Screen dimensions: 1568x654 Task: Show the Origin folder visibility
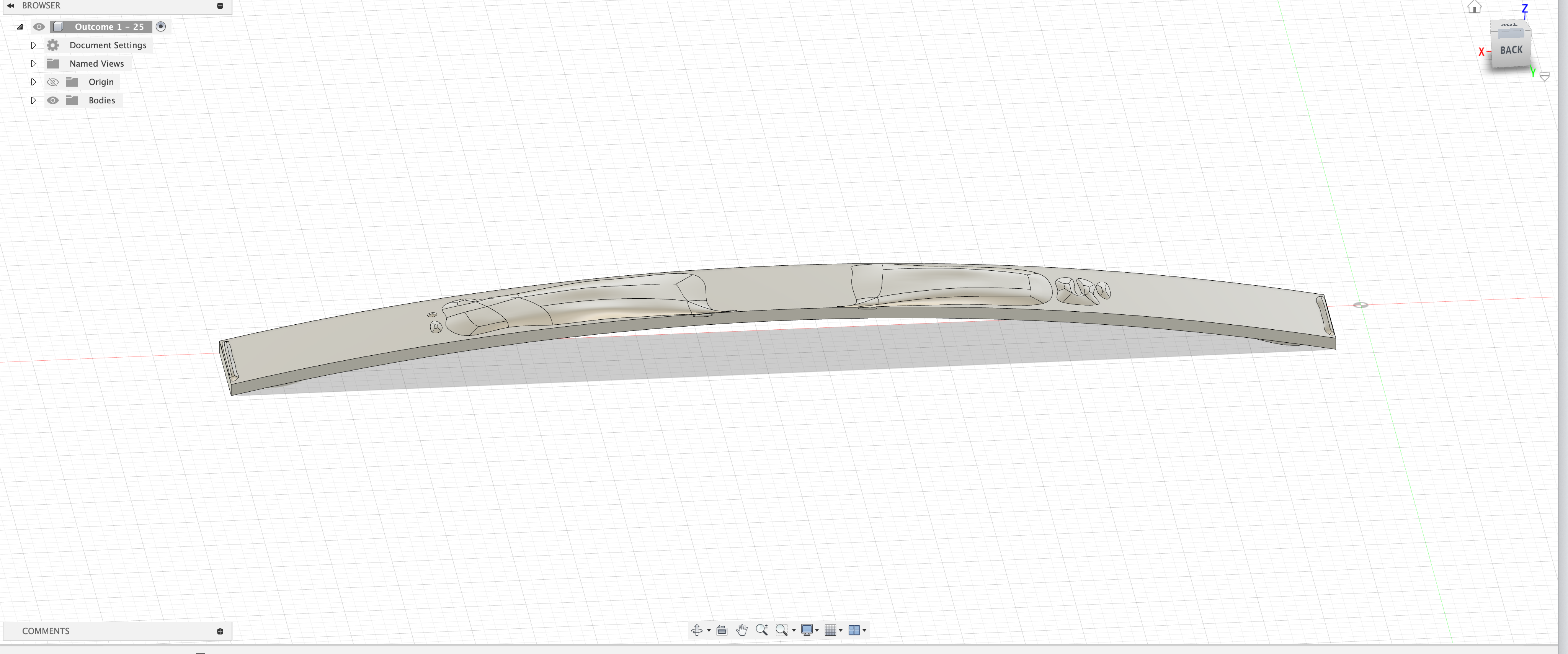[x=53, y=82]
